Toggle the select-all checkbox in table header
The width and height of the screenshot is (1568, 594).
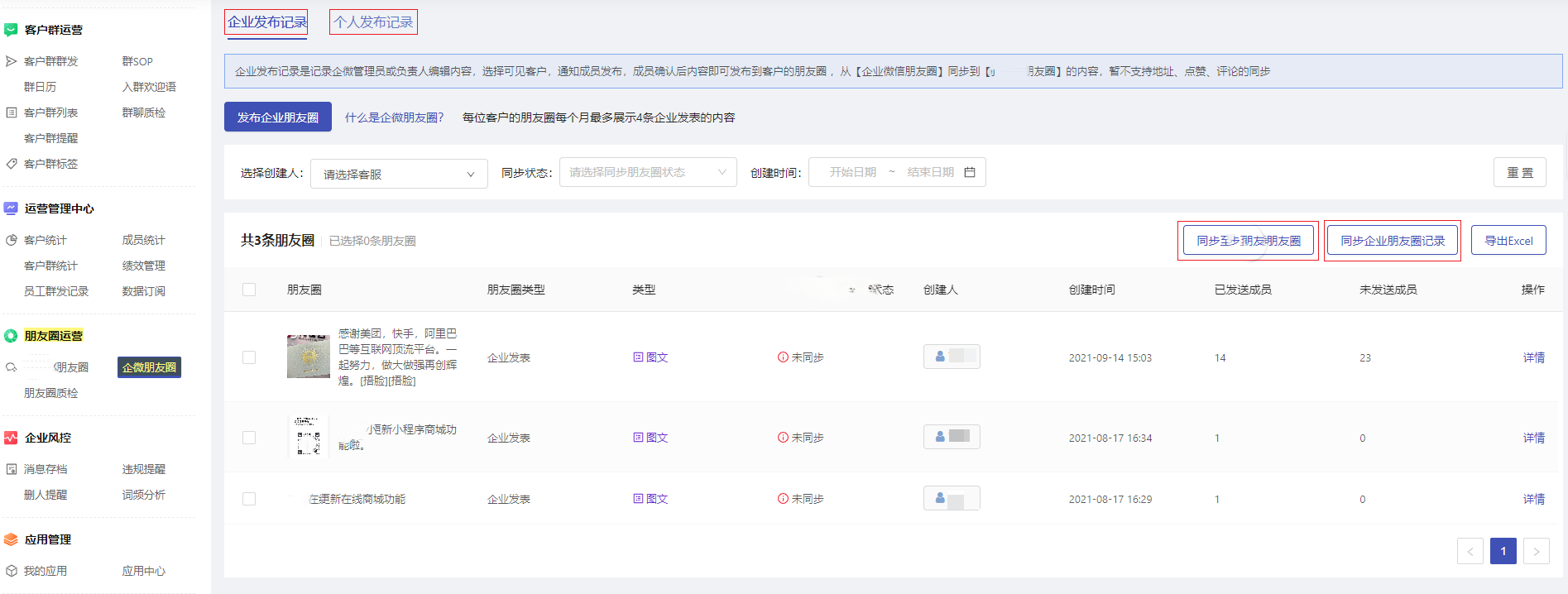coord(249,290)
